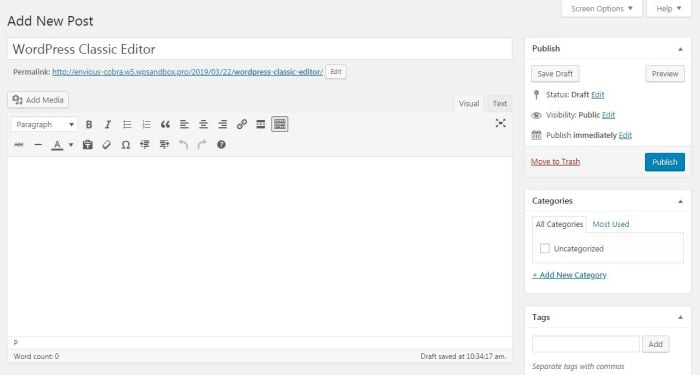Click the Draft saved timestamp text

click(x=463, y=356)
